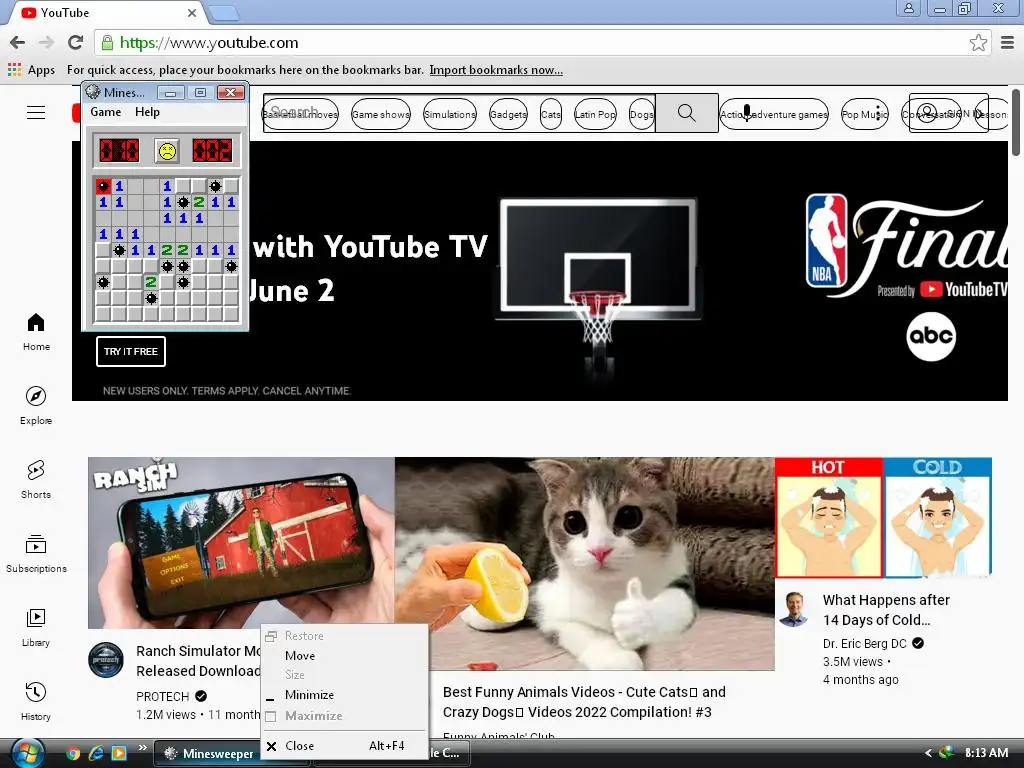Open the Apps shortcut in bookmarks bar

(x=31, y=70)
